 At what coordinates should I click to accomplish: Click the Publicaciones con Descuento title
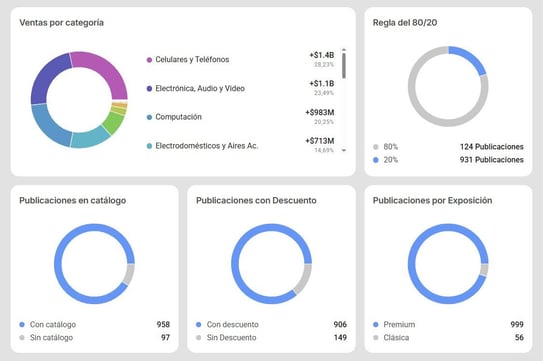[256, 200]
